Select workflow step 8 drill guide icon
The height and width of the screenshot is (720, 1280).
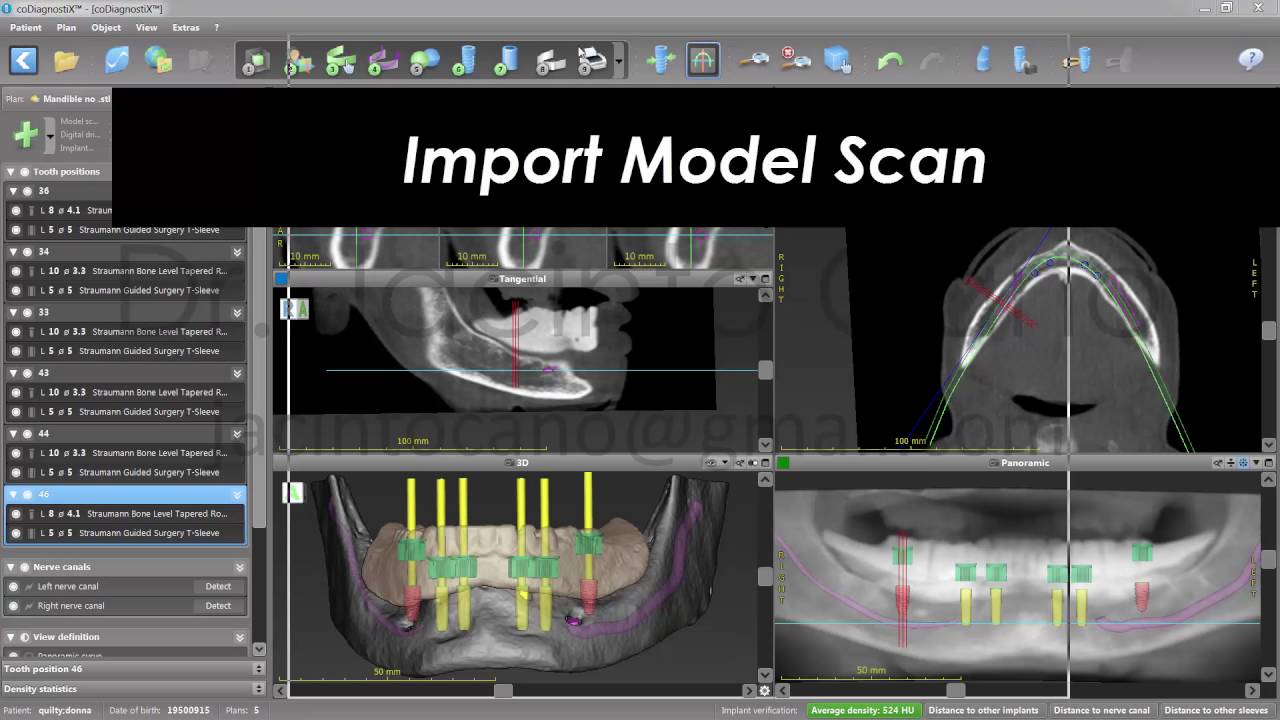point(550,61)
